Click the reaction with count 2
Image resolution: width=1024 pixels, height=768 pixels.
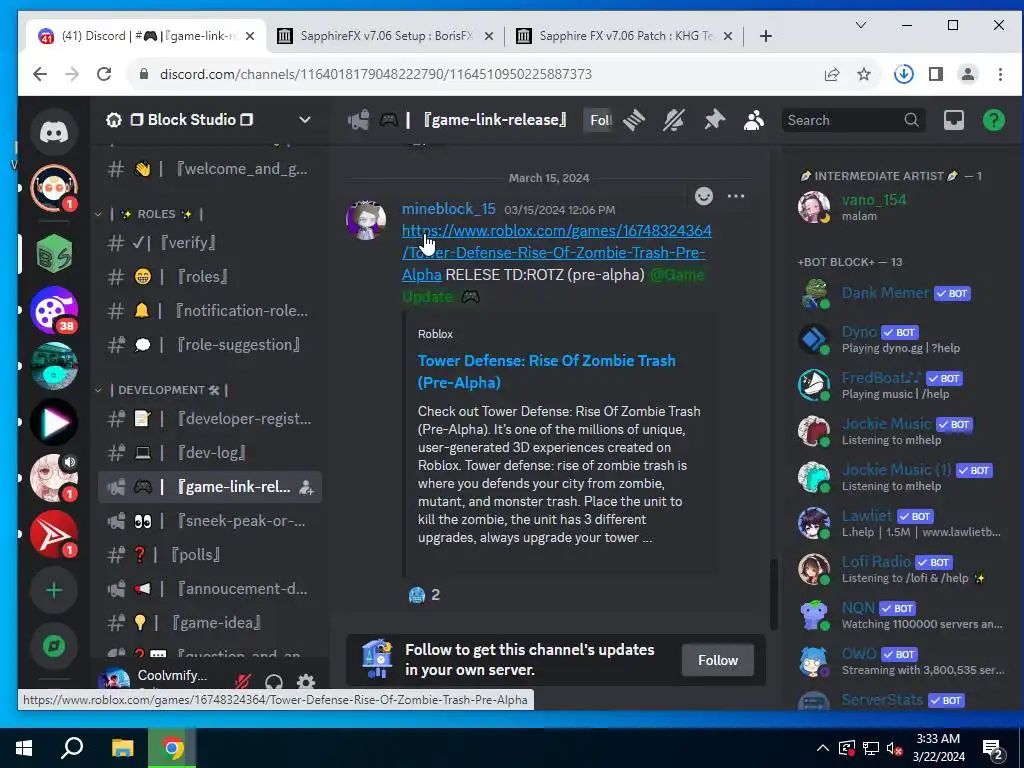click(424, 595)
